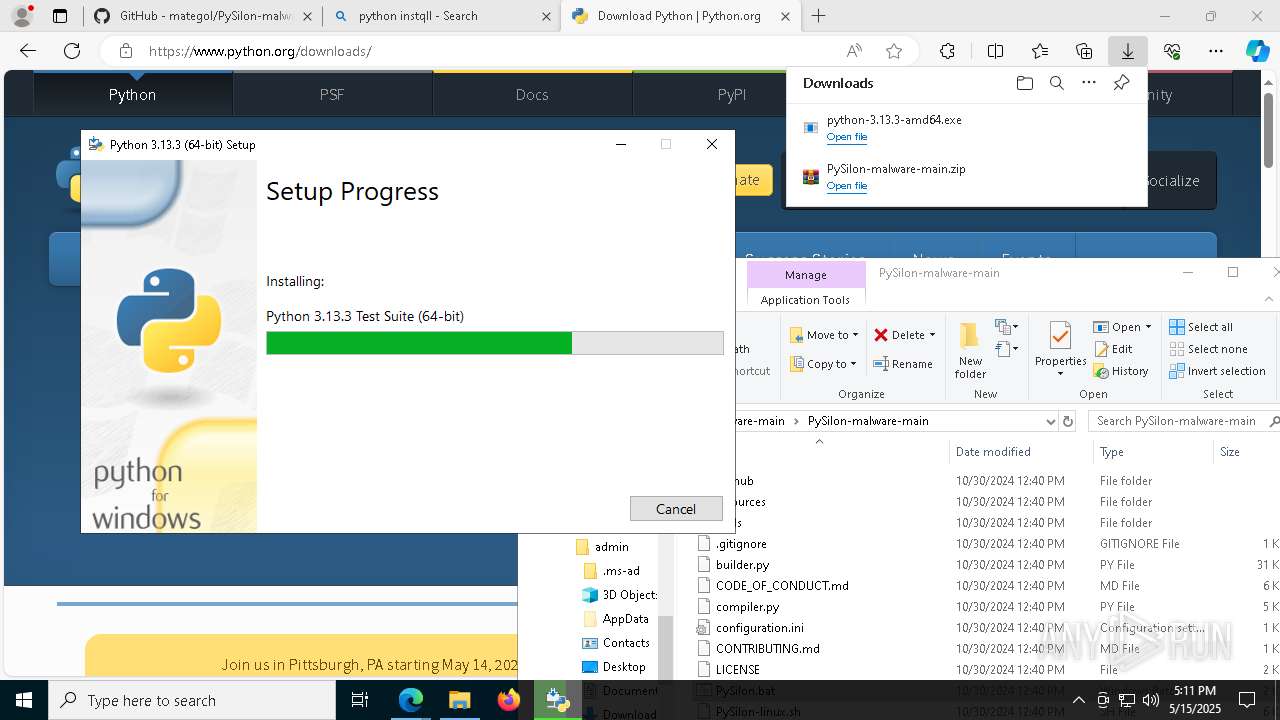Switch to python instqll Search tab
The height and width of the screenshot is (720, 1280).
441,16
